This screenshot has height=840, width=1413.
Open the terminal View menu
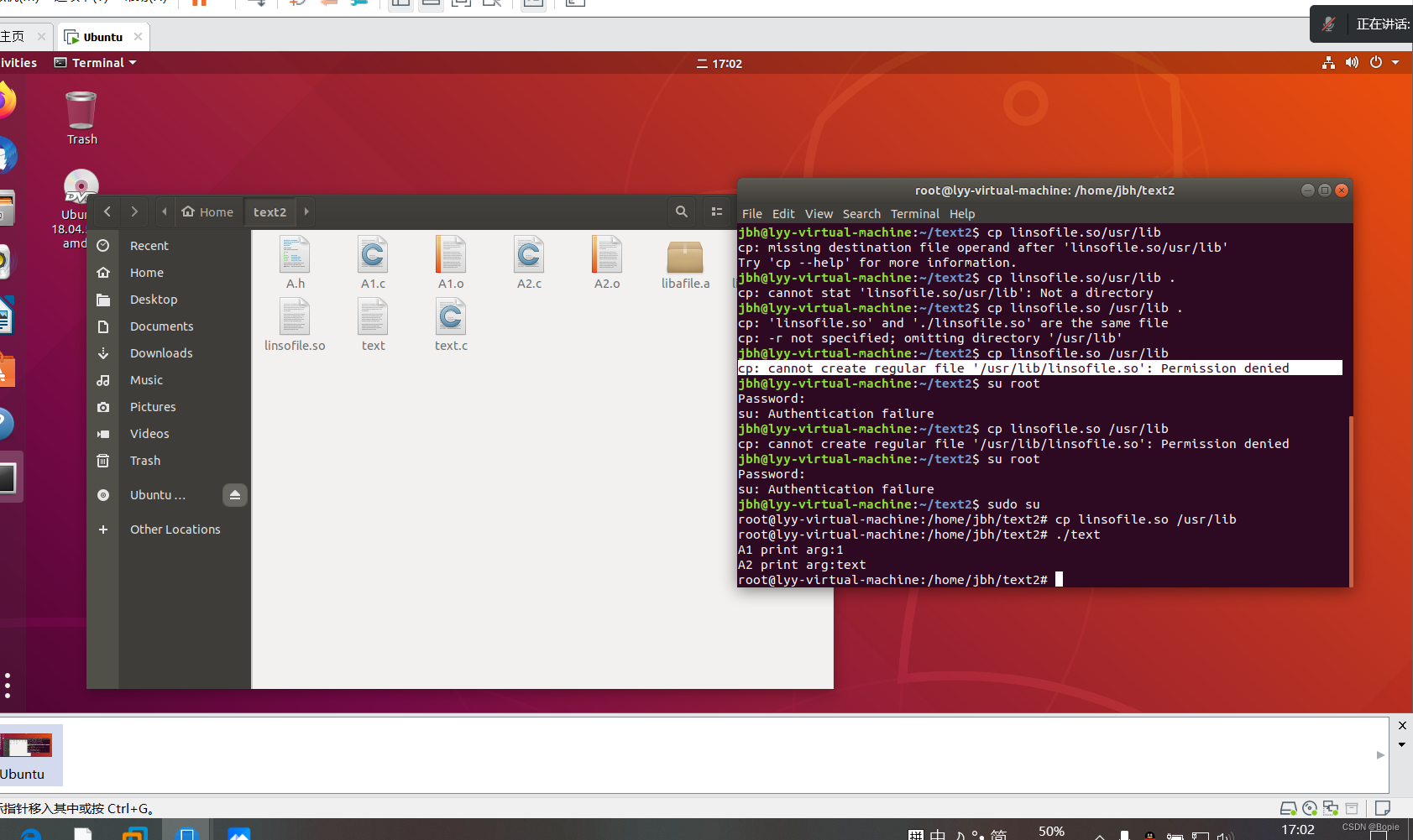(x=819, y=214)
